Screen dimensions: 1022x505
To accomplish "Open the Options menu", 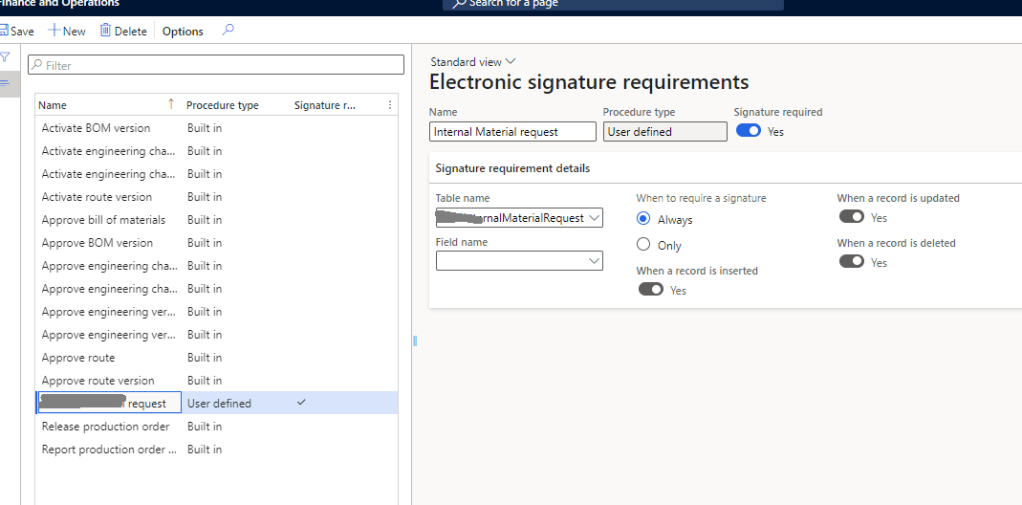I will tap(183, 31).
